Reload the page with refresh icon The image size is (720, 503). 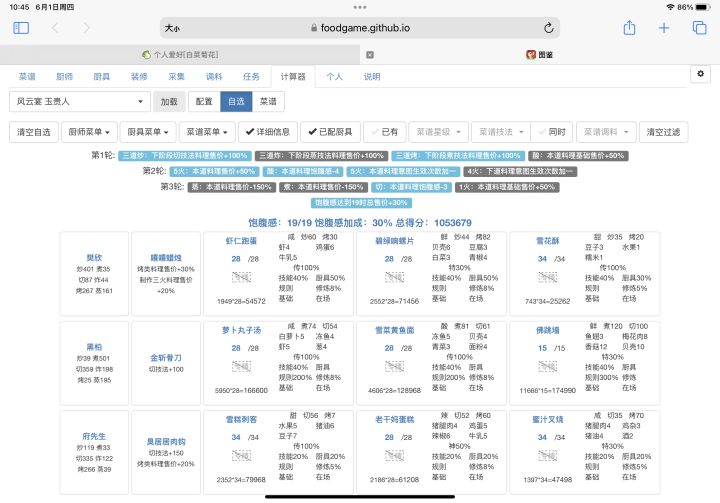coord(548,28)
